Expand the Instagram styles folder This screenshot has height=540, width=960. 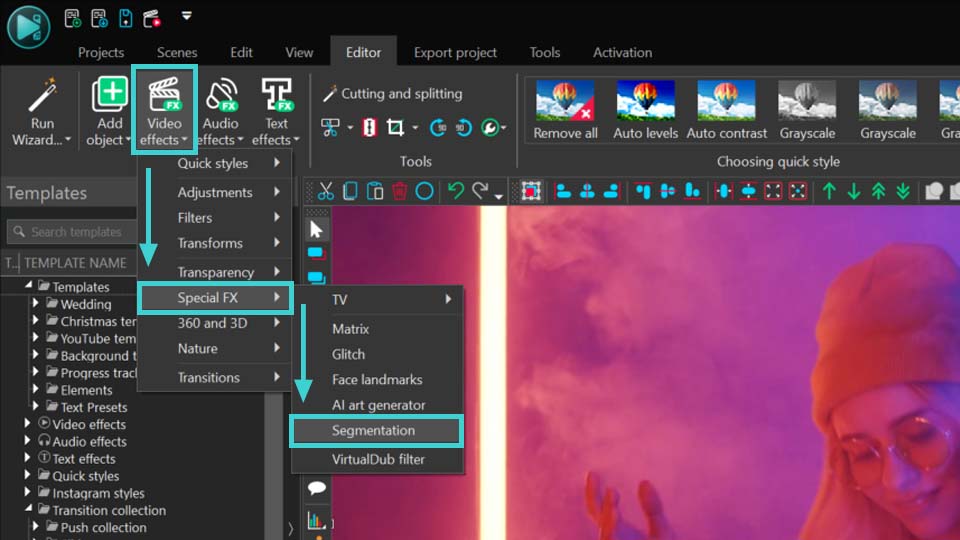pyautogui.click(x=28, y=492)
